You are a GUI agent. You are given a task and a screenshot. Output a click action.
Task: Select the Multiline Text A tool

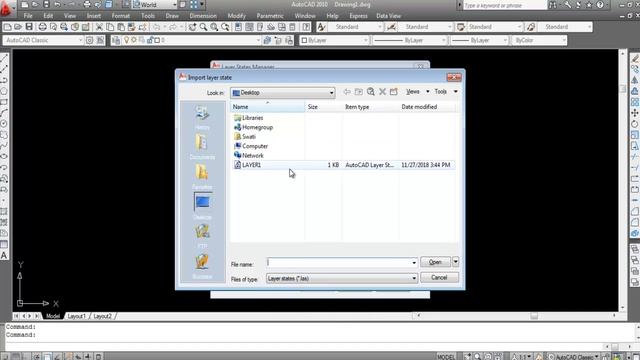[4, 256]
